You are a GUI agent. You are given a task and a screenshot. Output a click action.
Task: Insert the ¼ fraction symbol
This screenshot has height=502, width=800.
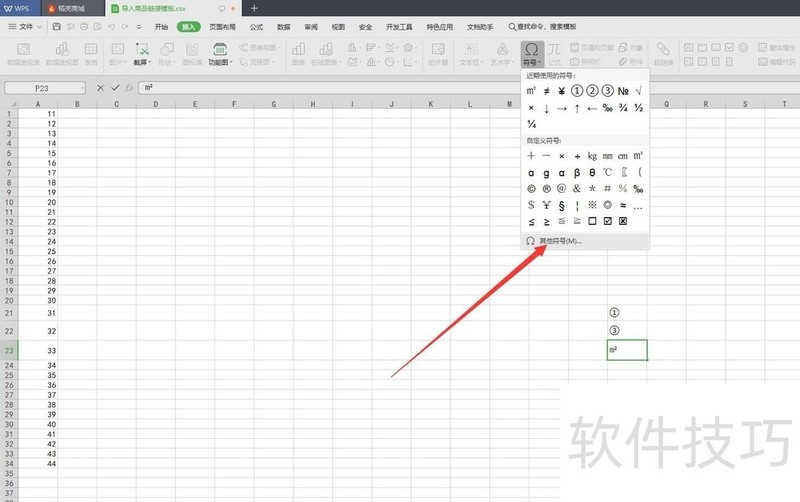click(531, 124)
